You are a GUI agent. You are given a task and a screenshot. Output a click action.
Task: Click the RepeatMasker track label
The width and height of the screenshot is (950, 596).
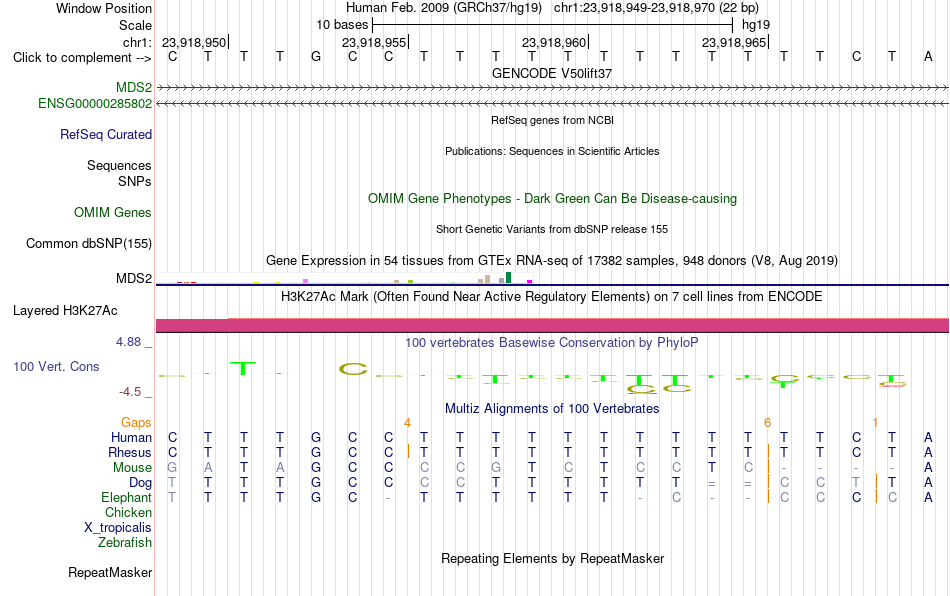[110, 572]
